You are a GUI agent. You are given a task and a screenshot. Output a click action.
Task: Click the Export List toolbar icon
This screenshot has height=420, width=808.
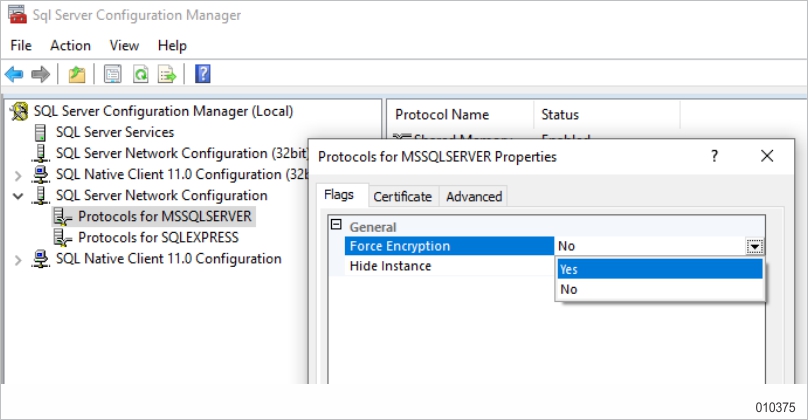167,74
